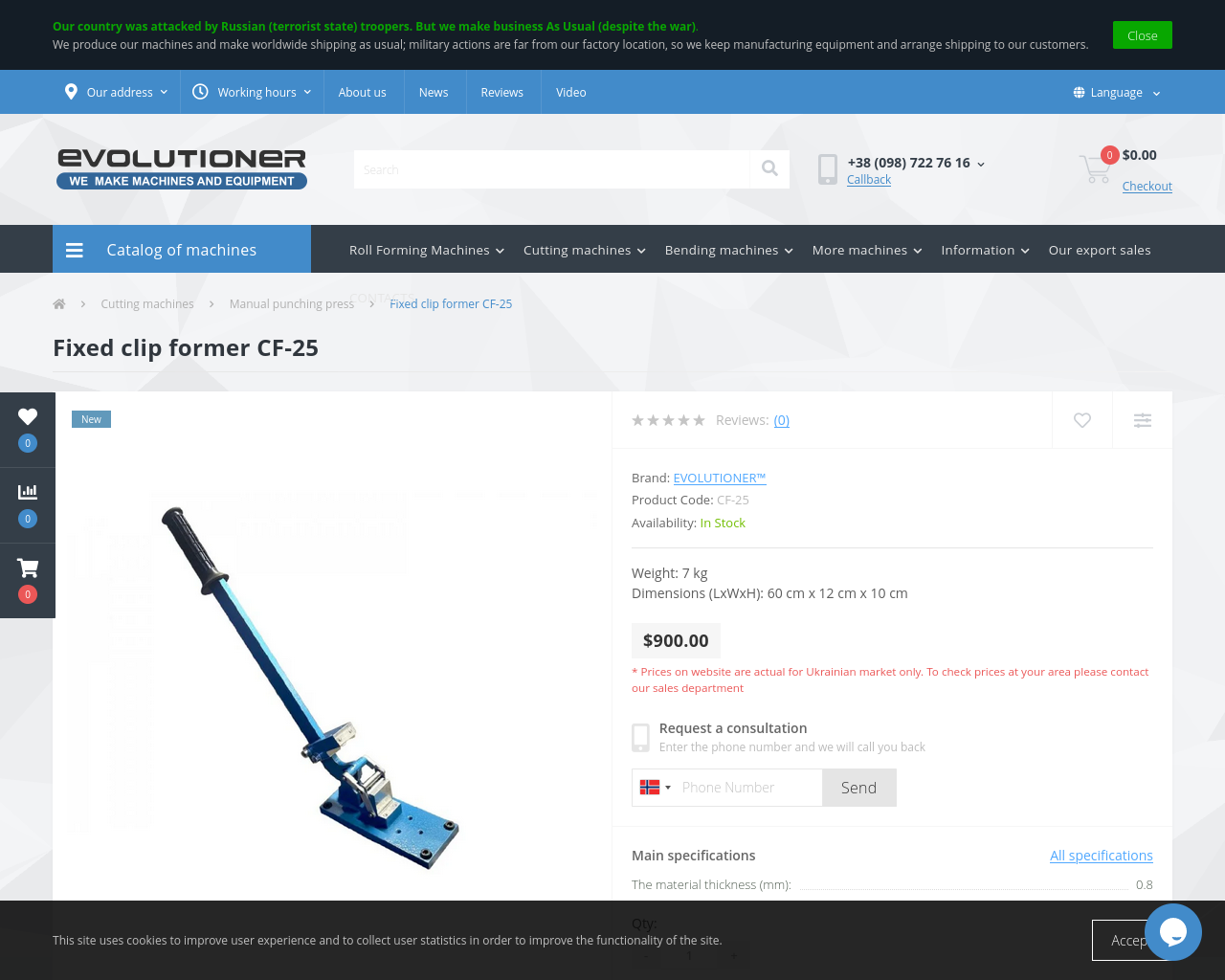
Task: Expand the More machines menu
Action: point(867,250)
